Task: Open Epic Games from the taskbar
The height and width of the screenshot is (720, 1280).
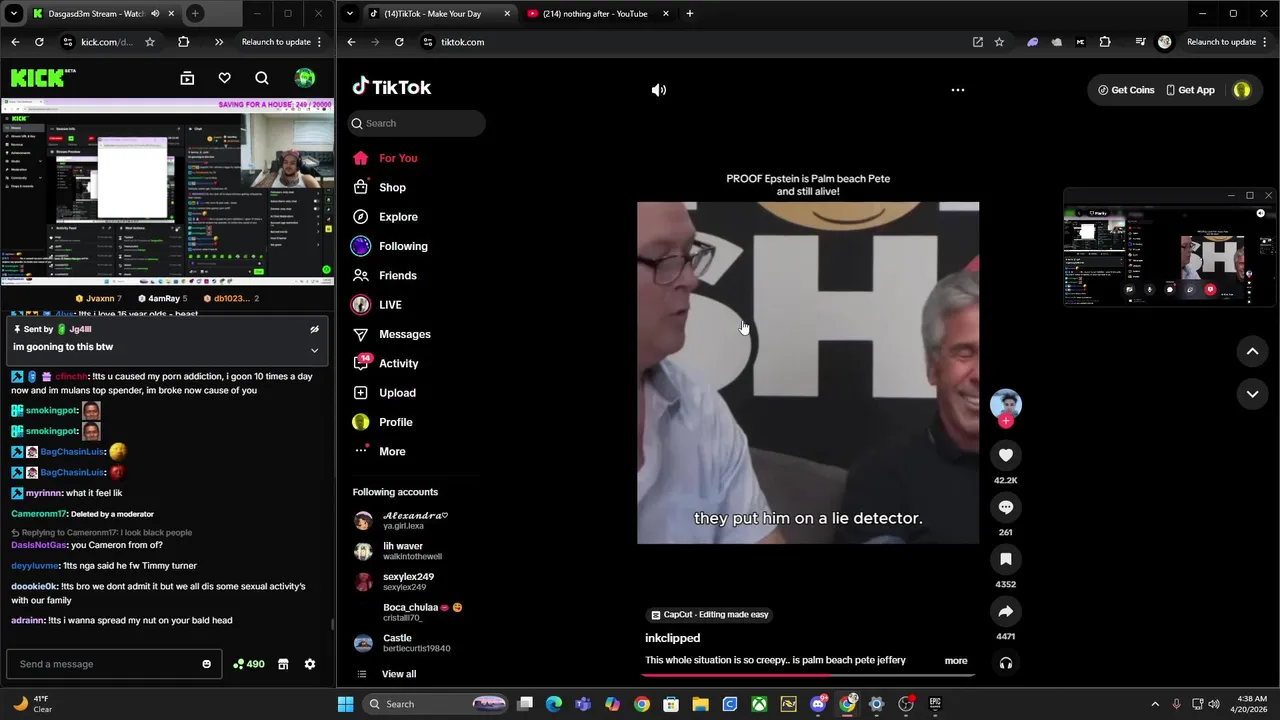Action: coord(935,704)
